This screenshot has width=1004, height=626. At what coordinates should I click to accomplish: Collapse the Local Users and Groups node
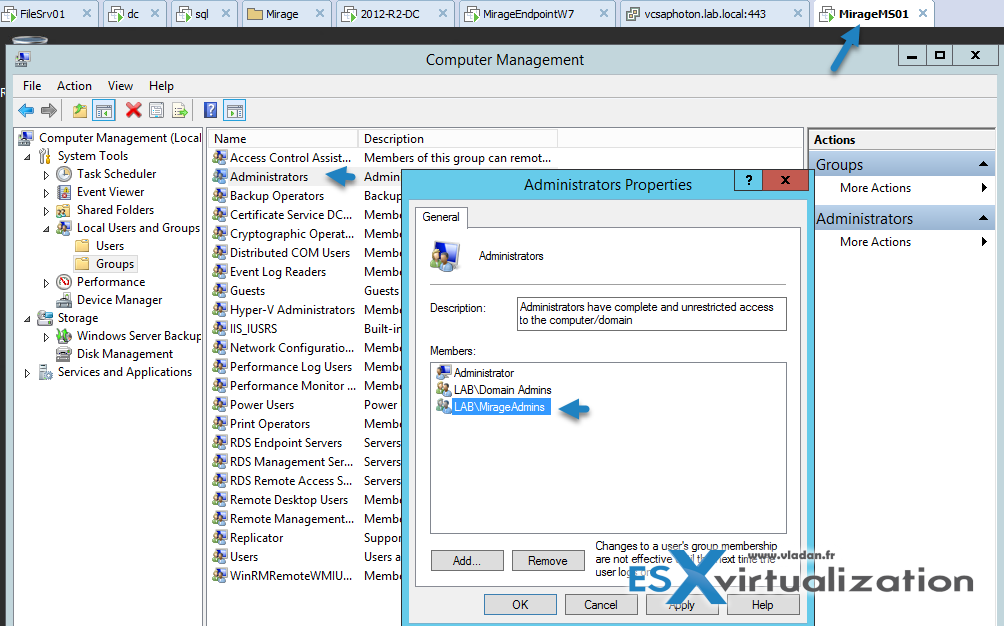point(46,229)
